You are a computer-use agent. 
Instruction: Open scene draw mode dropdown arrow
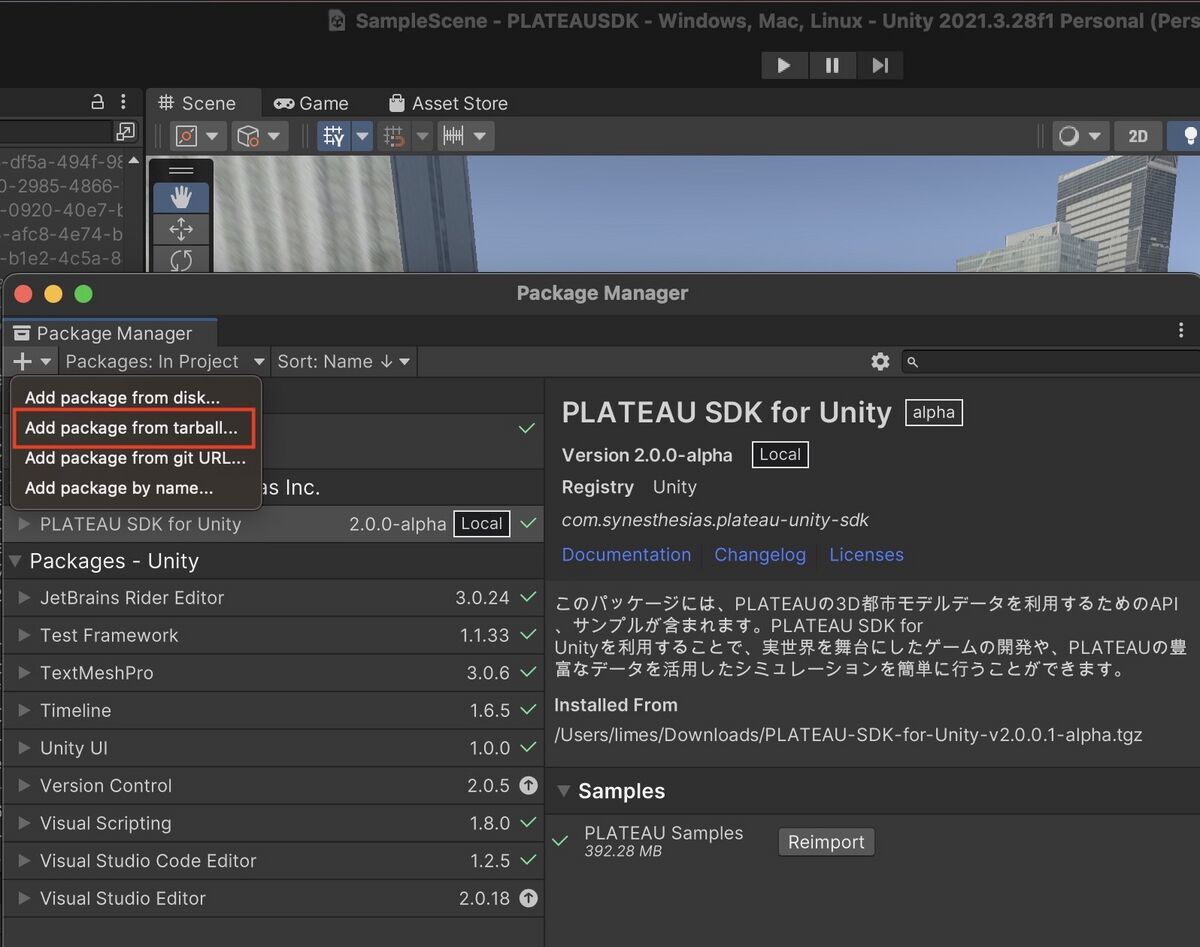point(1096,136)
